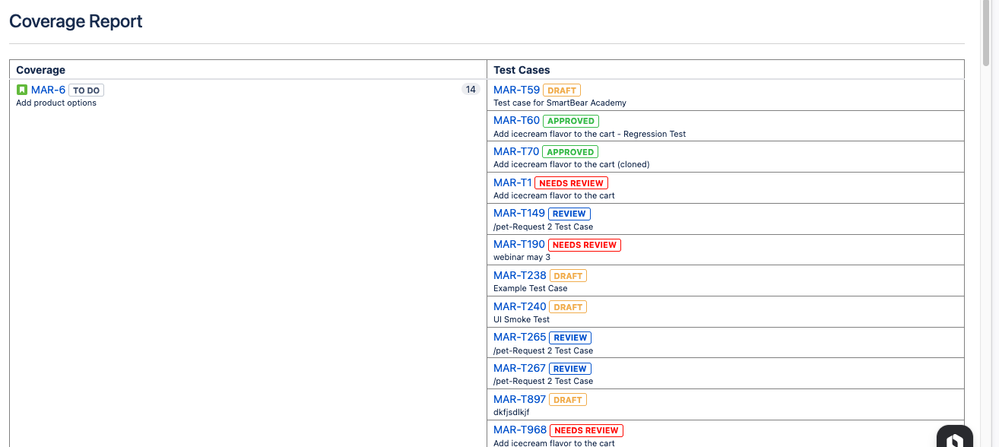Image resolution: width=999 pixels, height=447 pixels.
Task: Open test case MAR-T240
Action: pyautogui.click(x=519, y=306)
